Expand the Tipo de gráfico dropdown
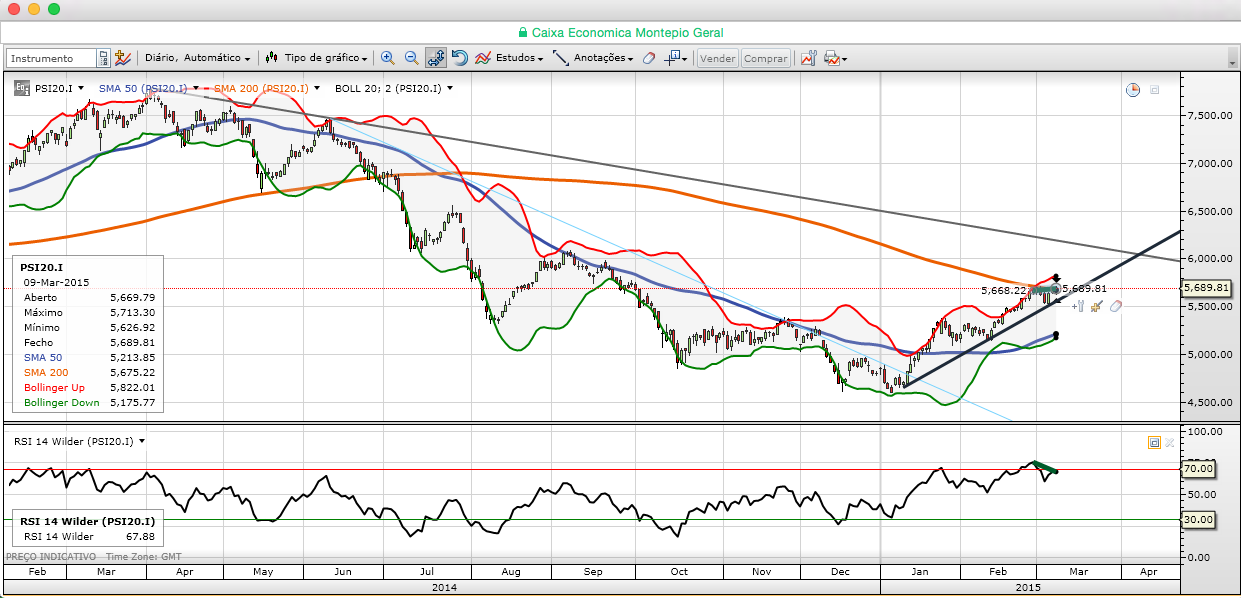 318,59
